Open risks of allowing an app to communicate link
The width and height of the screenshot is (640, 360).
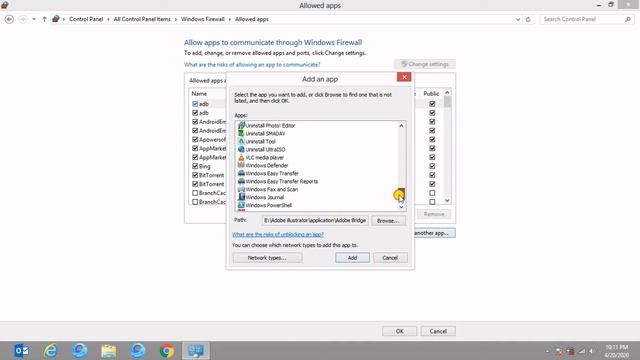[252, 64]
